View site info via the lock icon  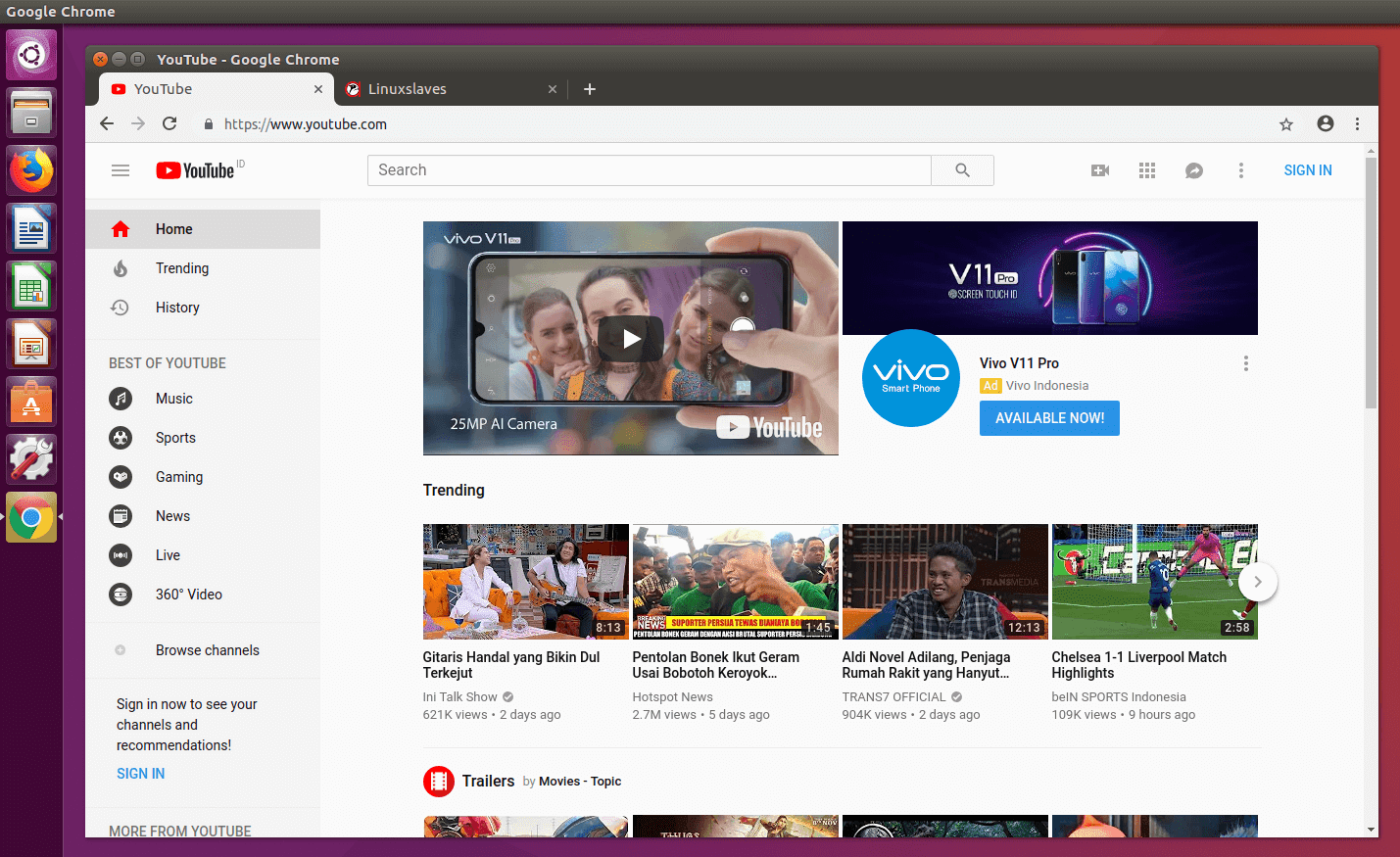click(x=208, y=124)
